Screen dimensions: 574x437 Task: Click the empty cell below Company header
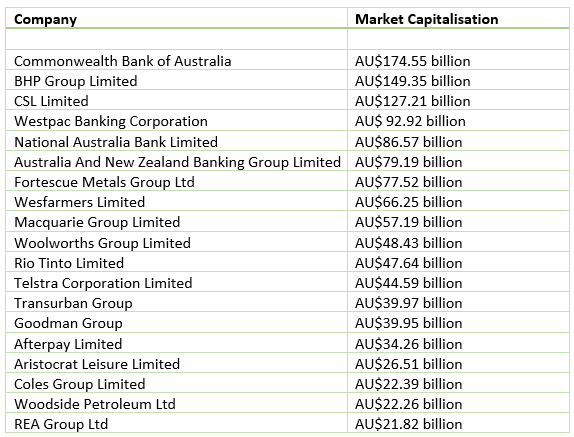point(176,39)
